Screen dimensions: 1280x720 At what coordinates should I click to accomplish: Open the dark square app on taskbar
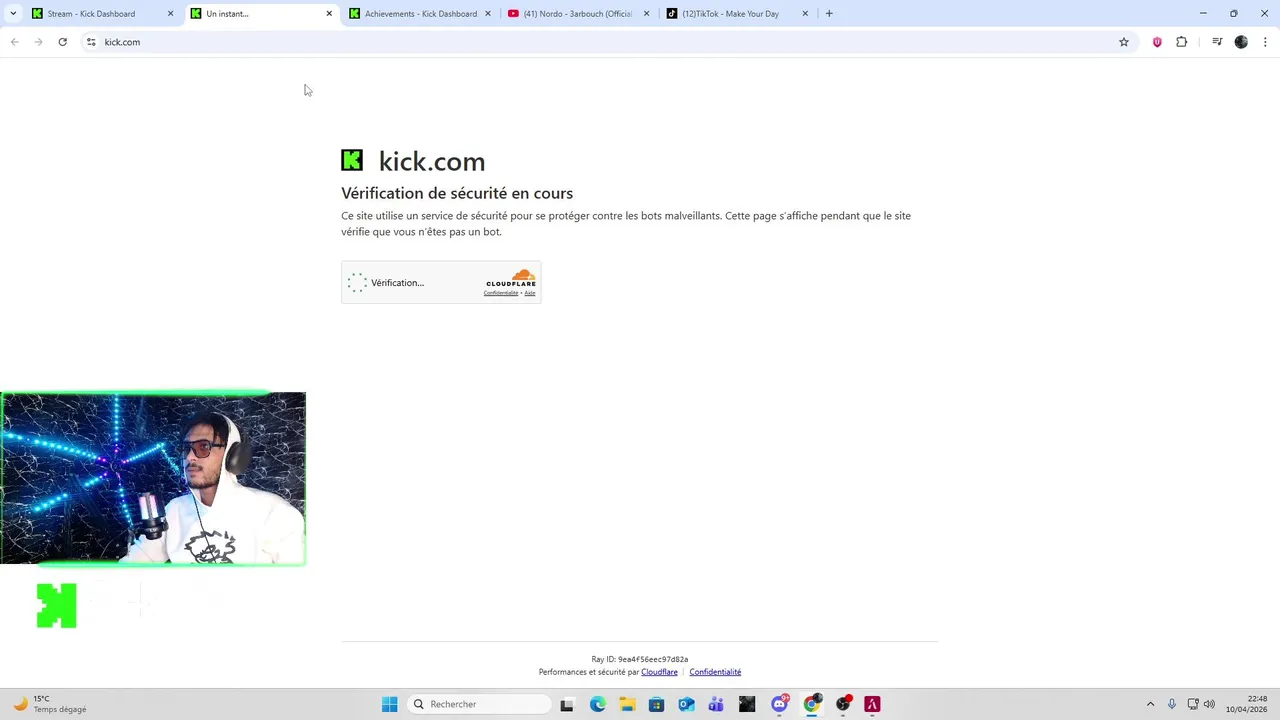[747, 704]
